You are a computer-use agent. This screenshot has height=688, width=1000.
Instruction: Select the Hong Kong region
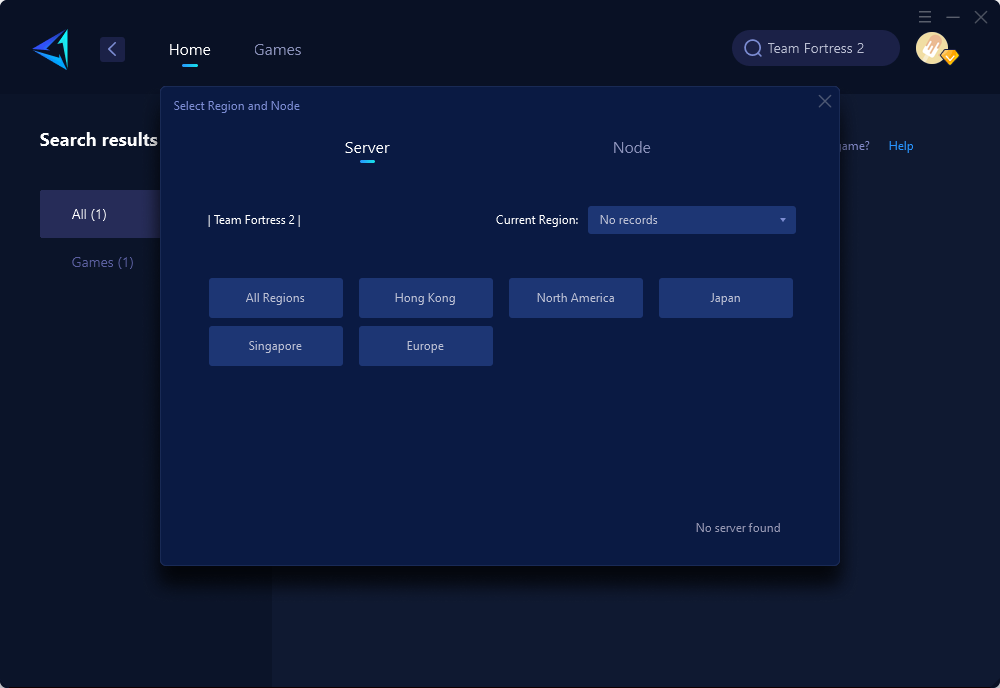click(x=425, y=298)
